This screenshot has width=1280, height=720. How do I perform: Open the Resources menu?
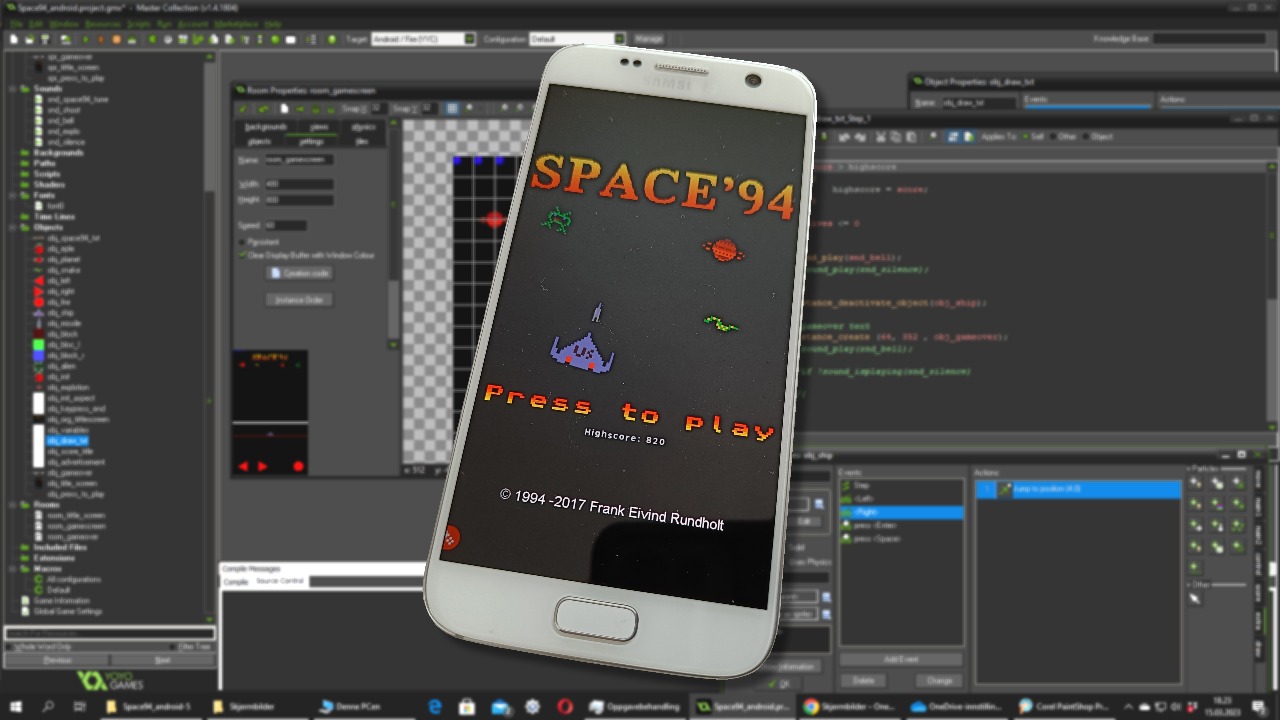103,23
